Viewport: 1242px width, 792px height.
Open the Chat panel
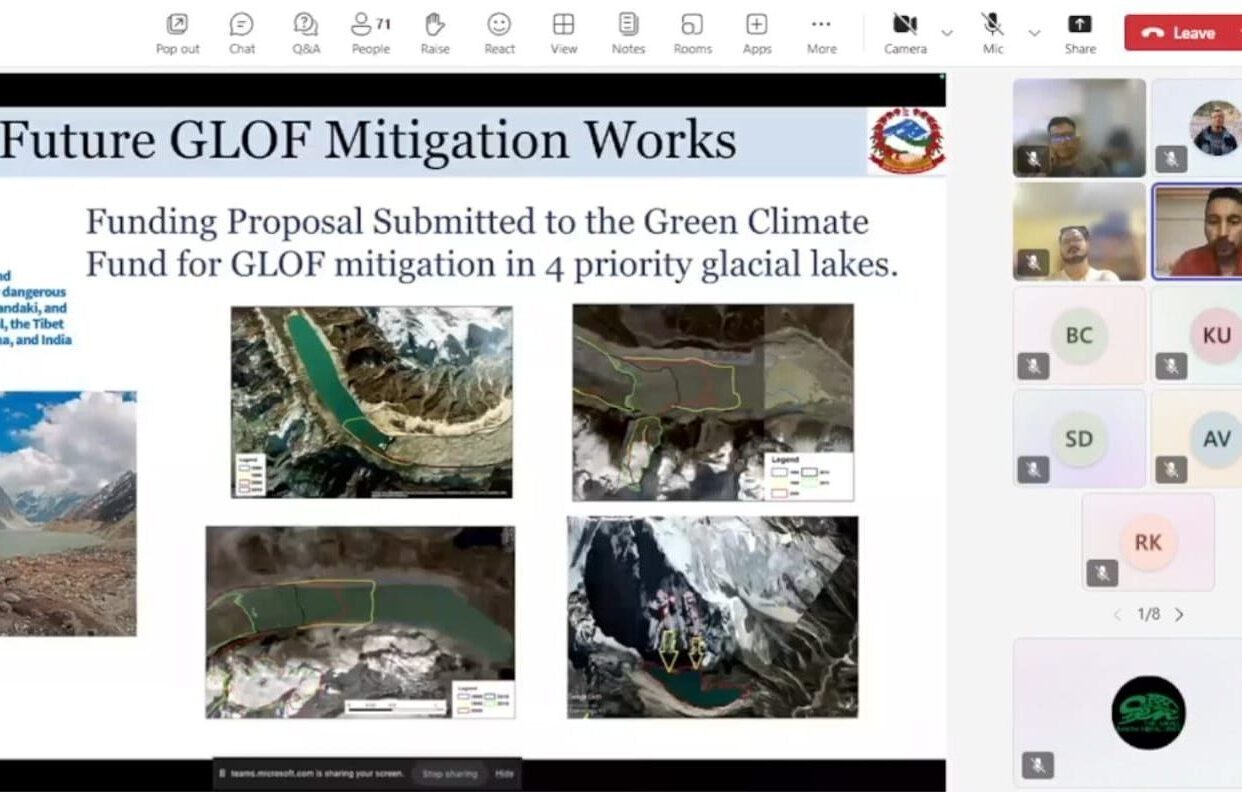[242, 32]
